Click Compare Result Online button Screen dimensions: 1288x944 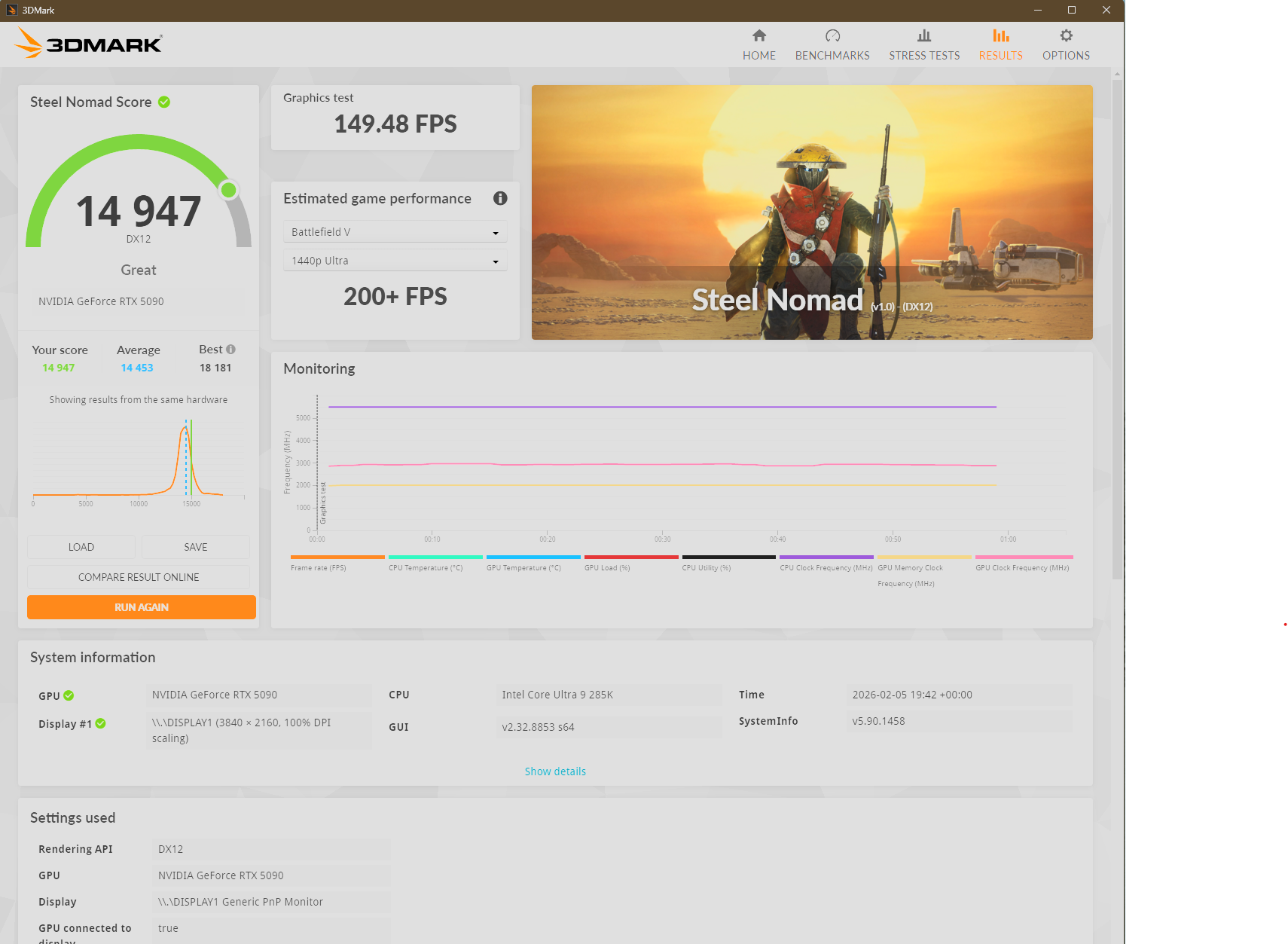139,577
